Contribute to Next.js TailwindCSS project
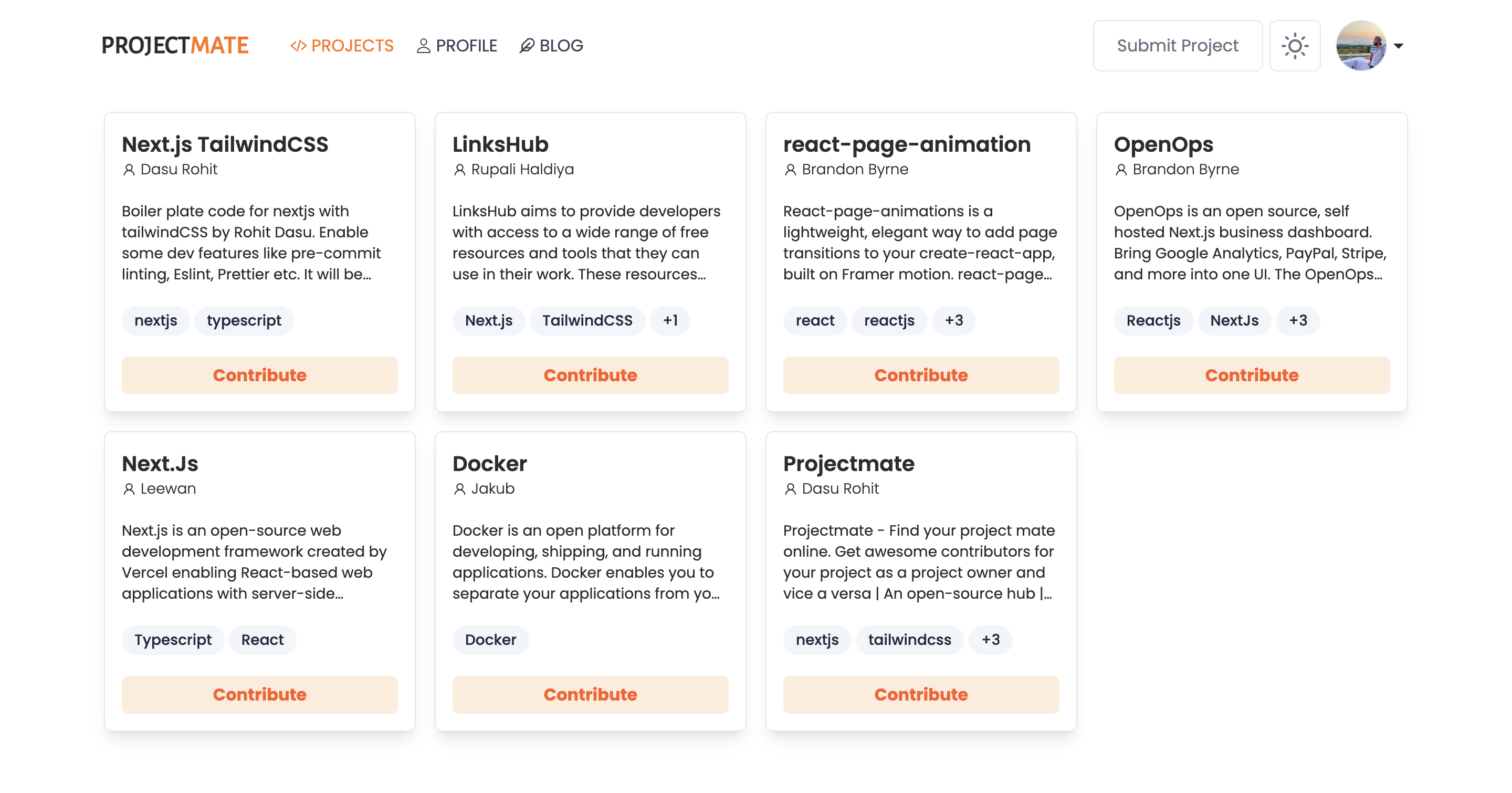The width and height of the screenshot is (1512, 793). [x=259, y=375]
